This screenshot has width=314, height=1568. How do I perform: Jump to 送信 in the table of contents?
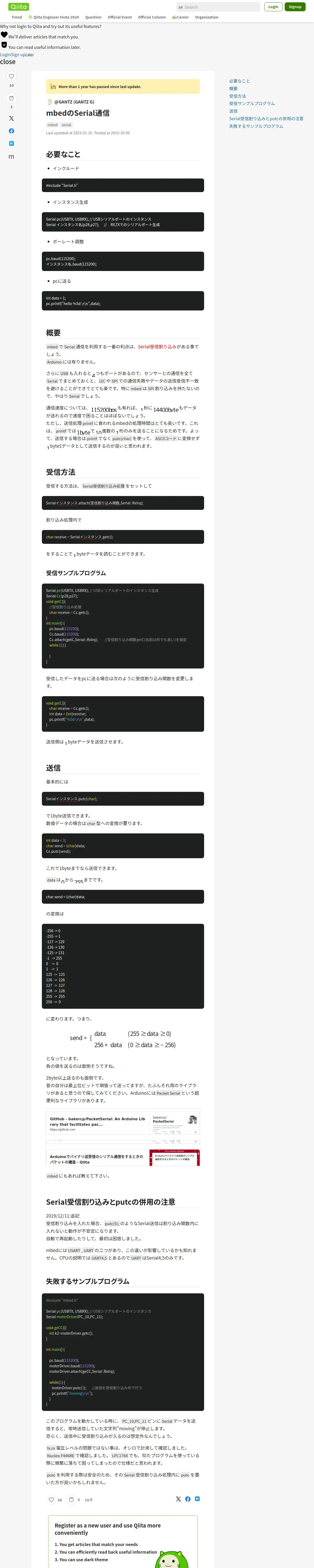[x=233, y=111]
